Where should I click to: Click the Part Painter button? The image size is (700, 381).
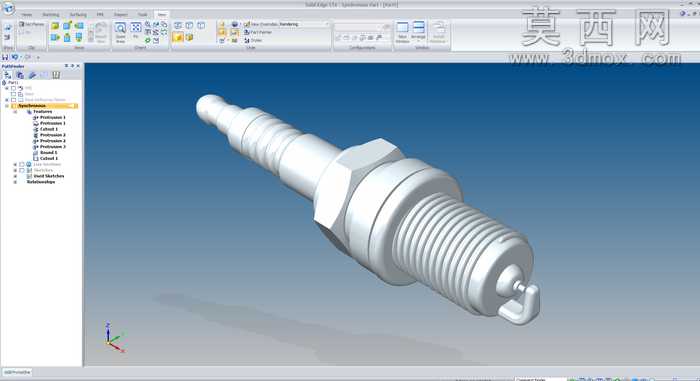(258, 32)
